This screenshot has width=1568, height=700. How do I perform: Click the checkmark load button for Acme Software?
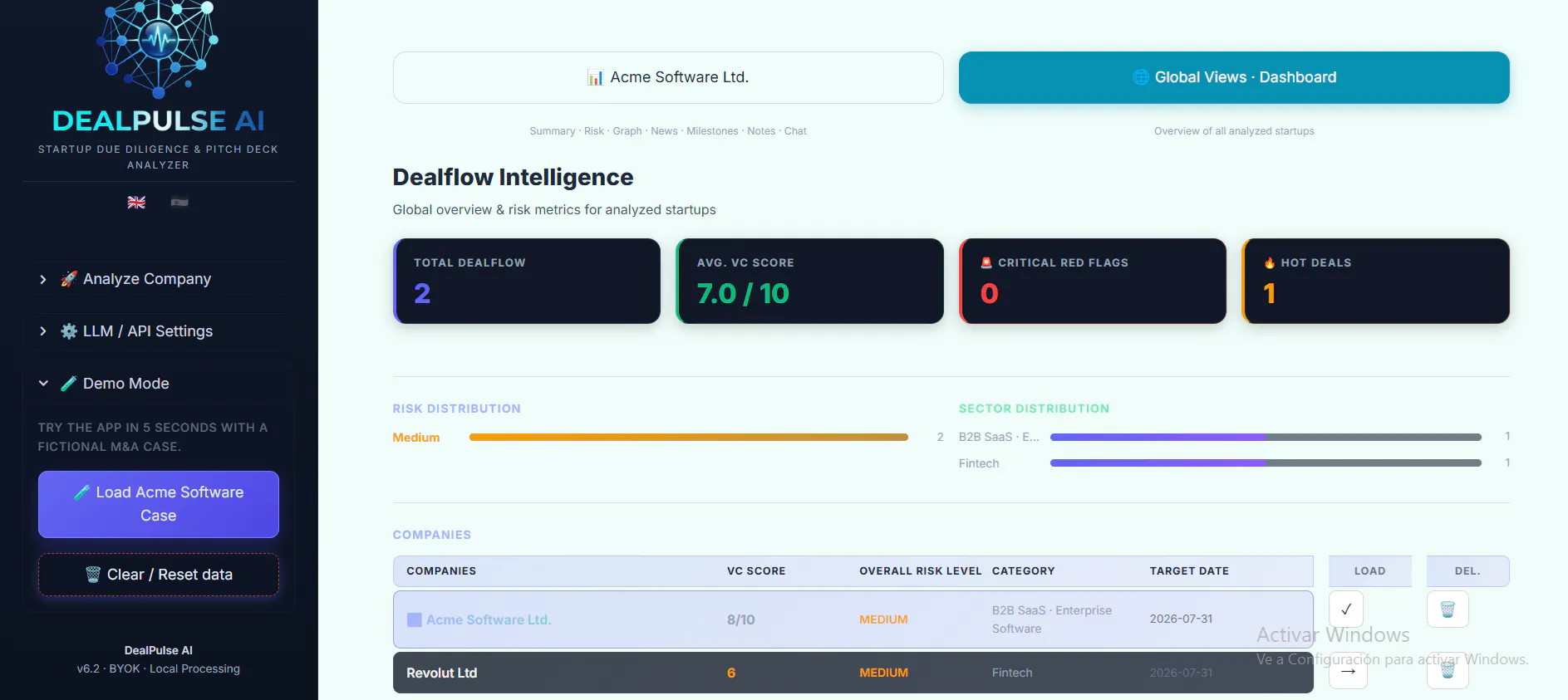1346,609
